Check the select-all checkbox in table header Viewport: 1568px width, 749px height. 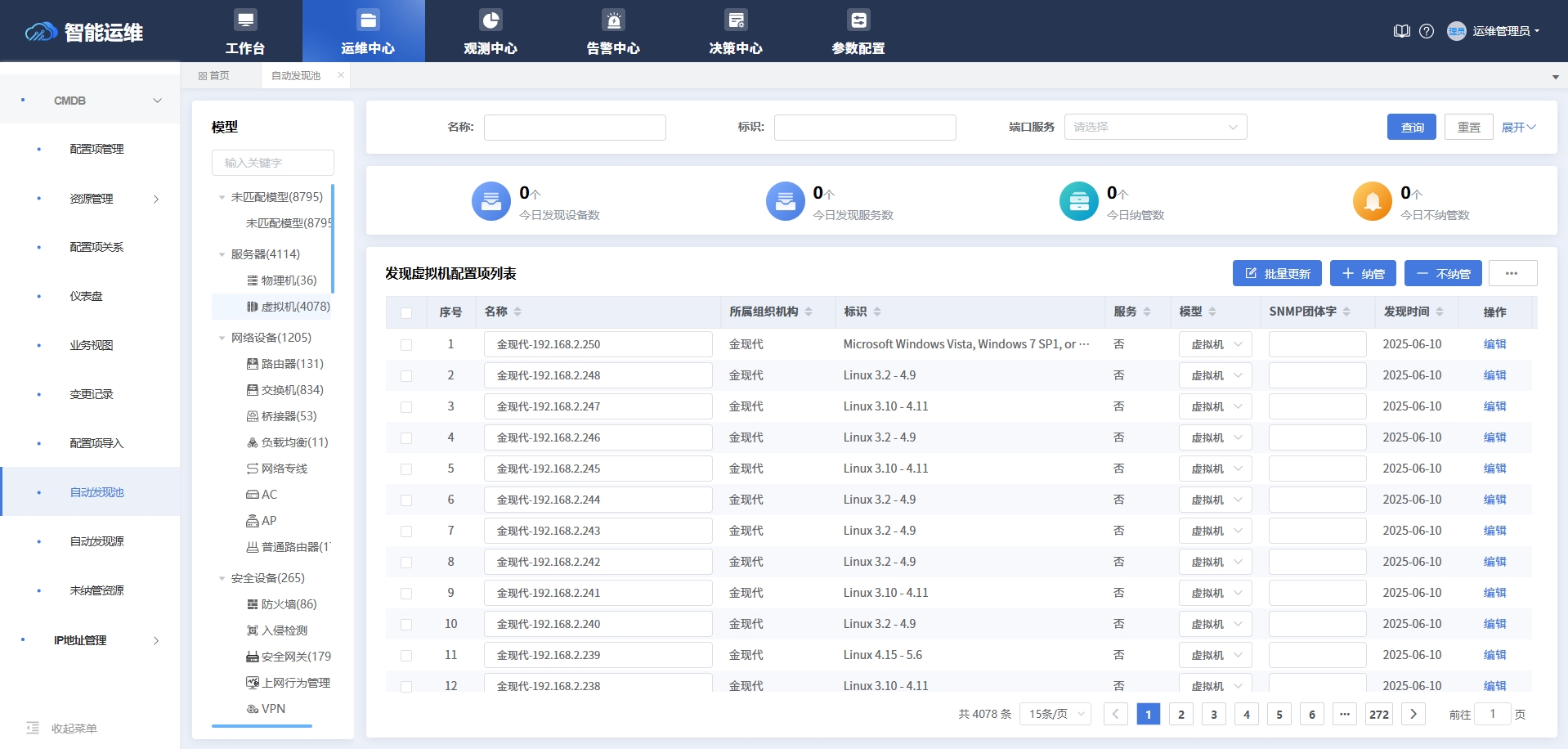click(x=406, y=312)
